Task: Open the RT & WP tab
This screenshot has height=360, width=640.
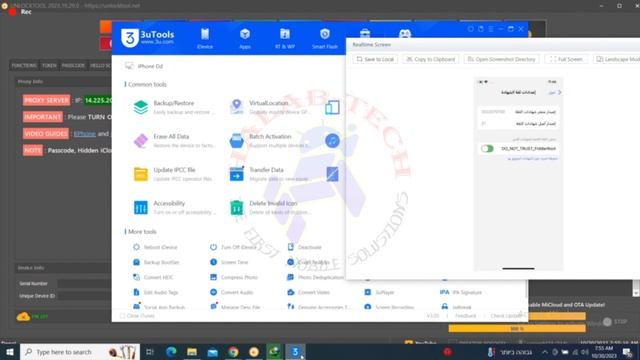Action: (284, 39)
